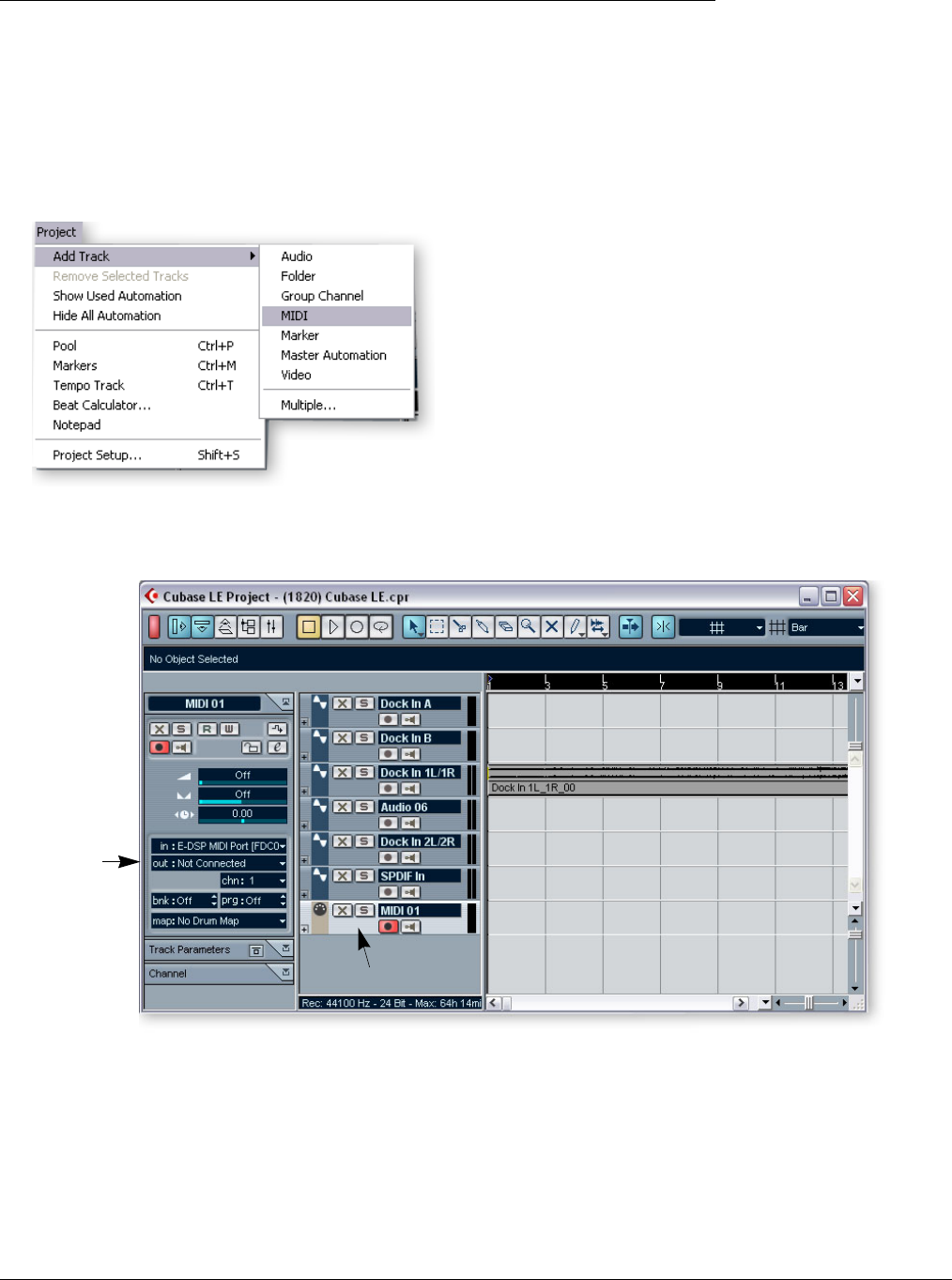The width and height of the screenshot is (952, 1280).
Task: Toggle the Snap on/off button
Action: (663, 627)
